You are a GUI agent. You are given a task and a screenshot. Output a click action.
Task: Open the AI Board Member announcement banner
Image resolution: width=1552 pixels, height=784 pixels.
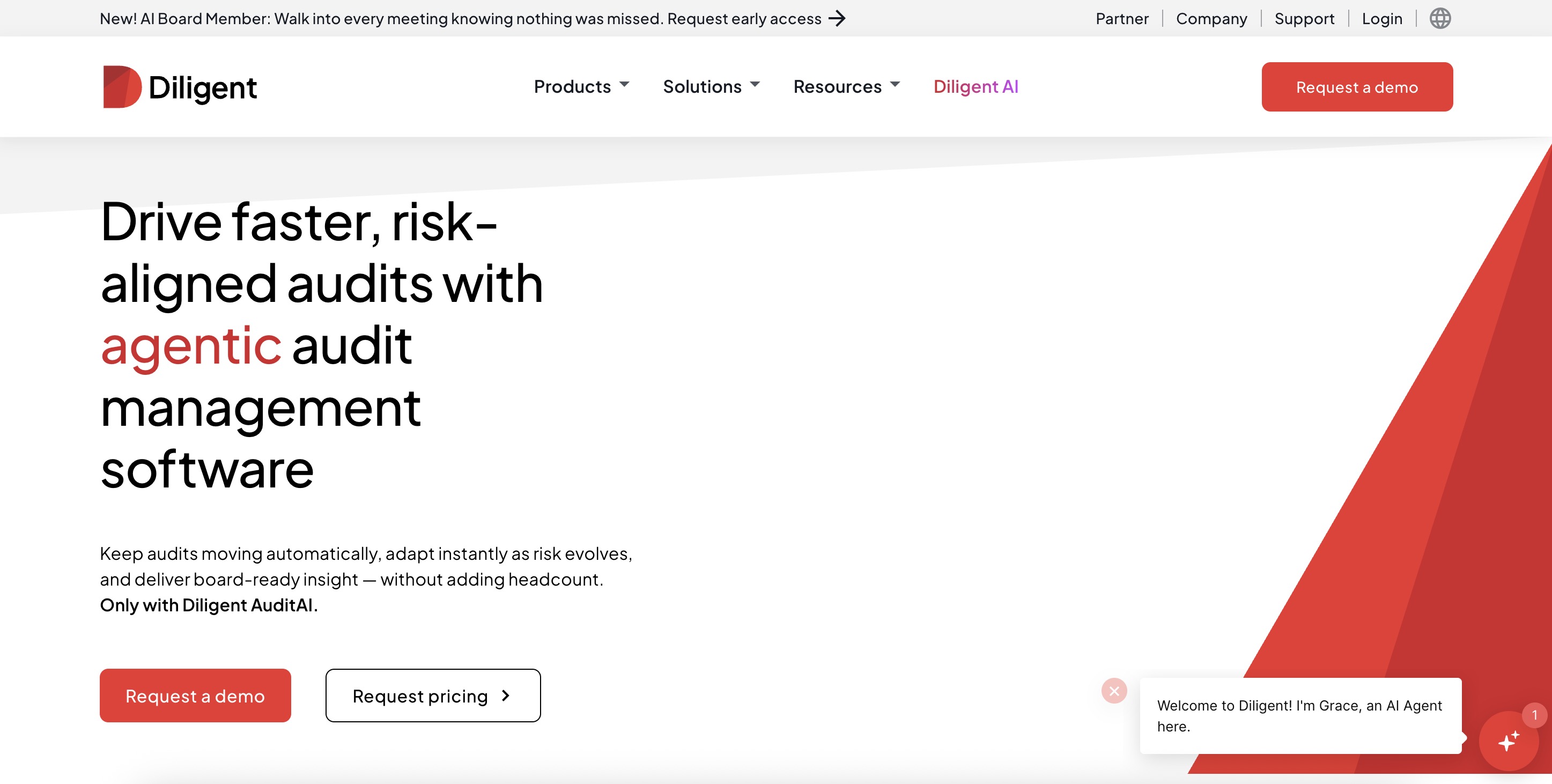(x=472, y=19)
